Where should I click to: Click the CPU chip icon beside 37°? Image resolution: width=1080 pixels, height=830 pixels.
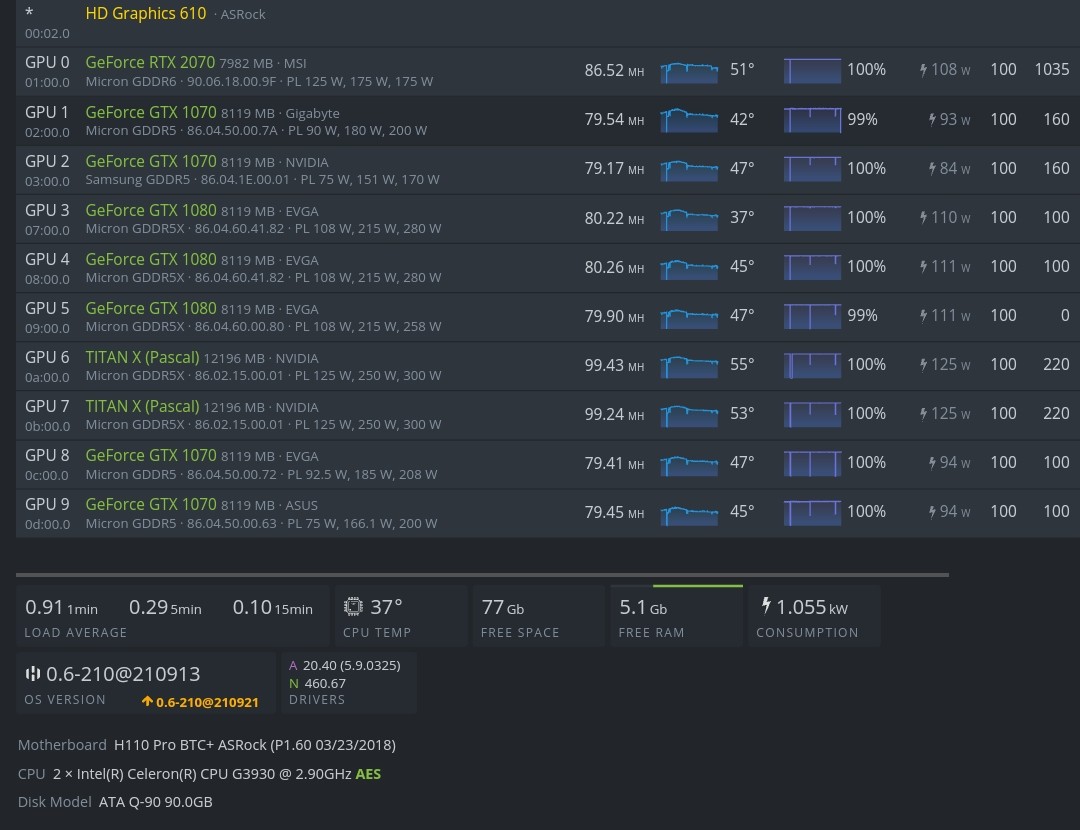point(353,607)
